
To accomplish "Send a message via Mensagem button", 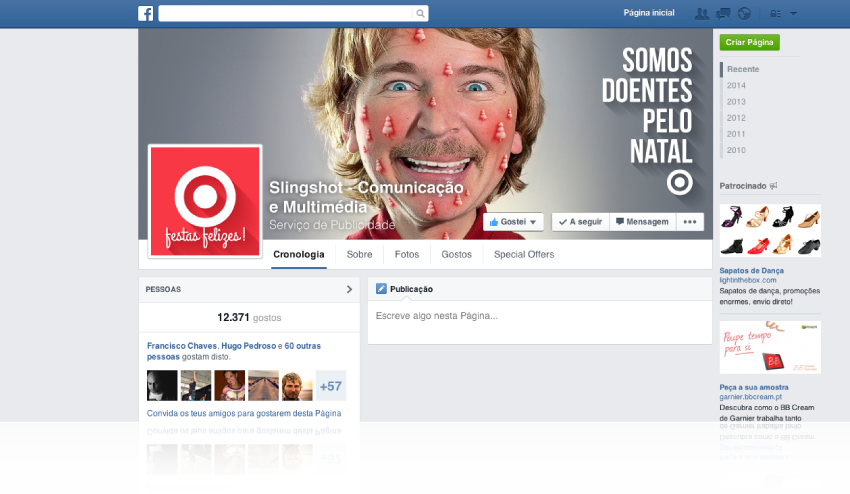I will click(641, 222).
